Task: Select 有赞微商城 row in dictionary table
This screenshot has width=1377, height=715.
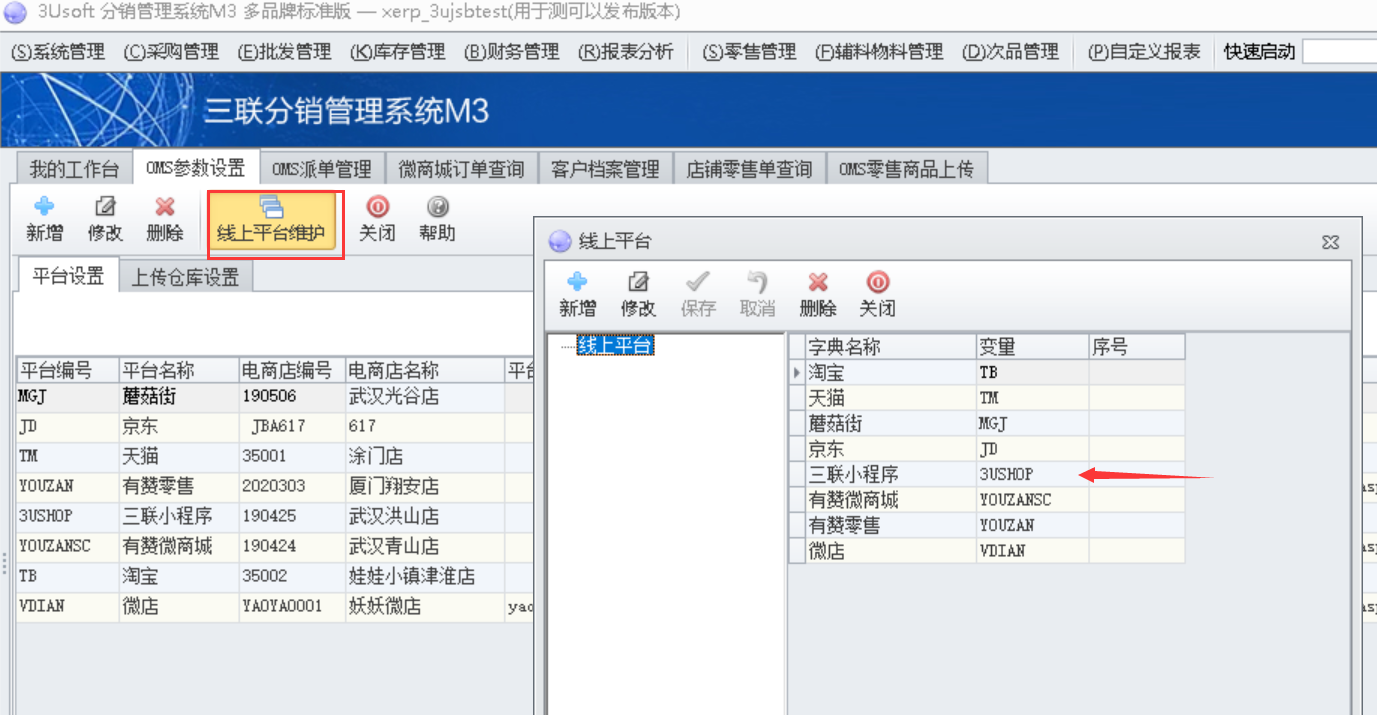Action: [x=987, y=500]
